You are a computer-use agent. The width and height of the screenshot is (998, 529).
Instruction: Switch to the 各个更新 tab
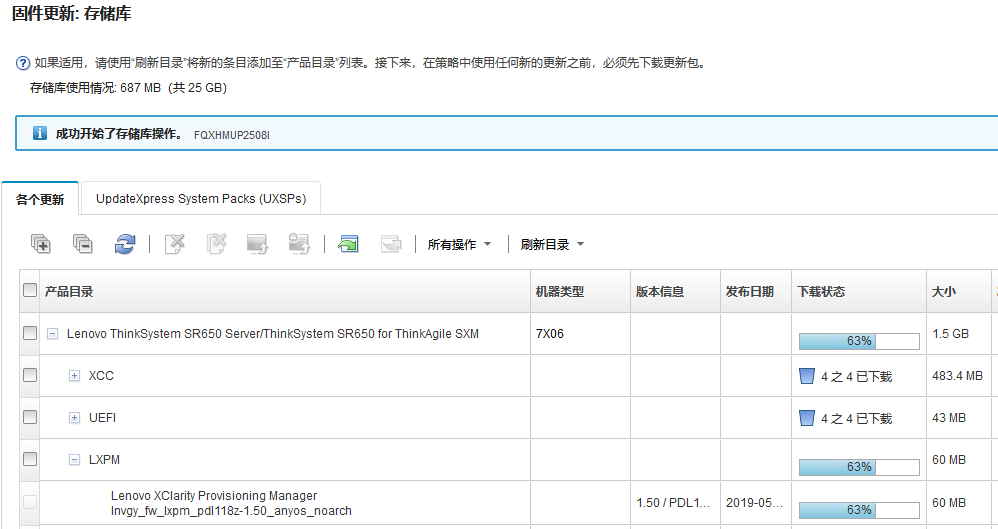[40, 199]
